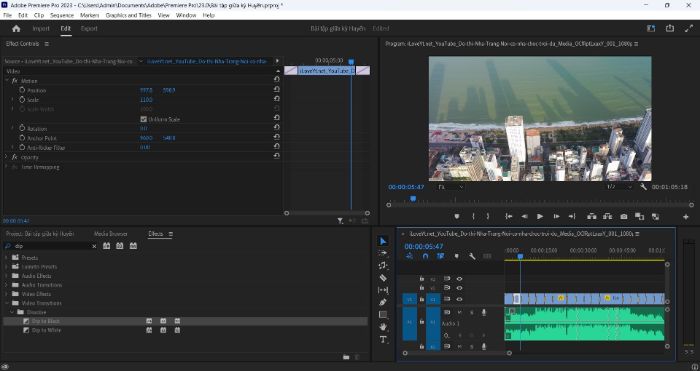The width and height of the screenshot is (700, 371).
Task: Click the Extract button
Action: pyautogui.click(x=608, y=216)
